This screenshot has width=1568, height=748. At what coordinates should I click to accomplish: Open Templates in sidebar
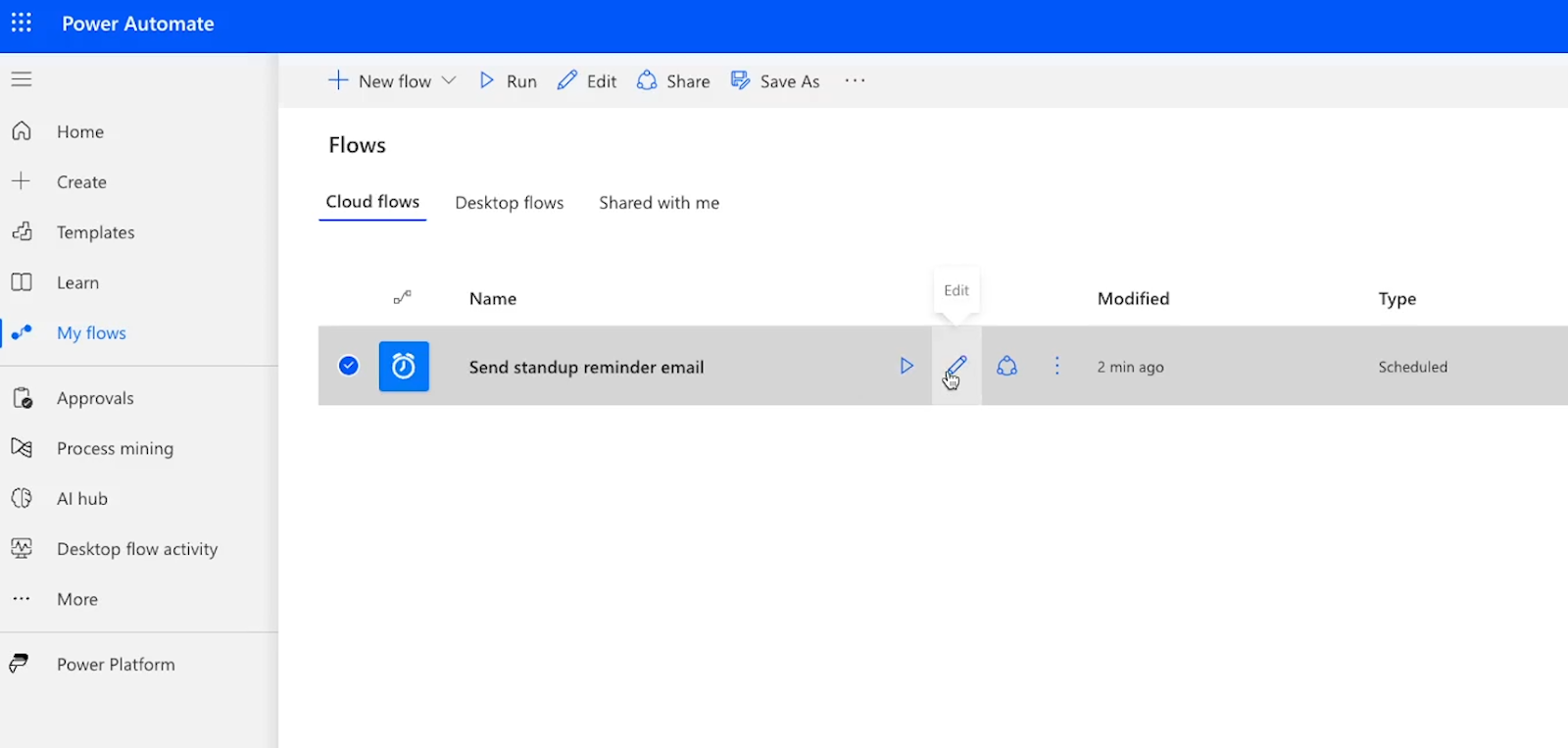[x=96, y=232]
